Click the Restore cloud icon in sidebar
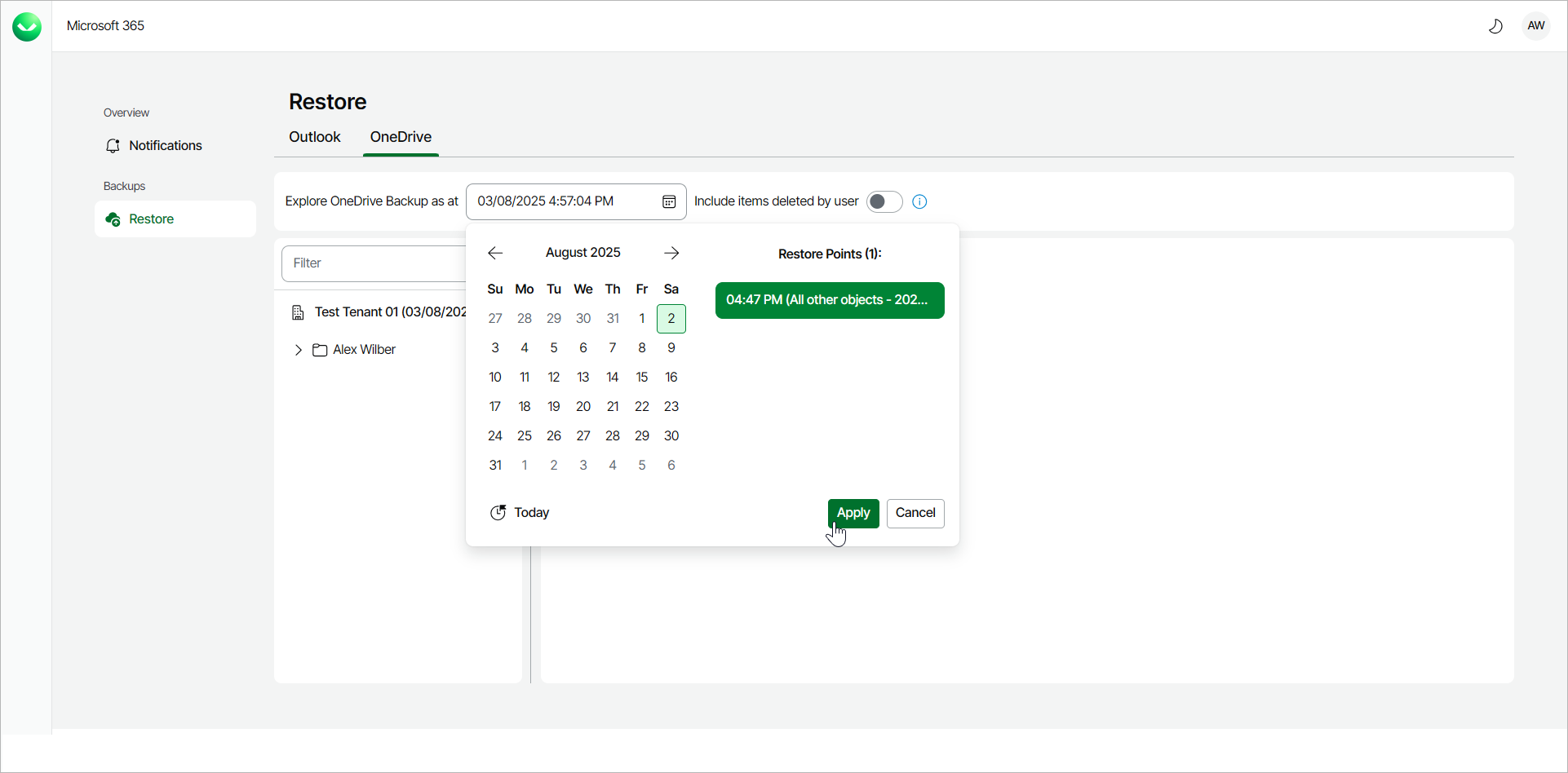 (x=113, y=219)
